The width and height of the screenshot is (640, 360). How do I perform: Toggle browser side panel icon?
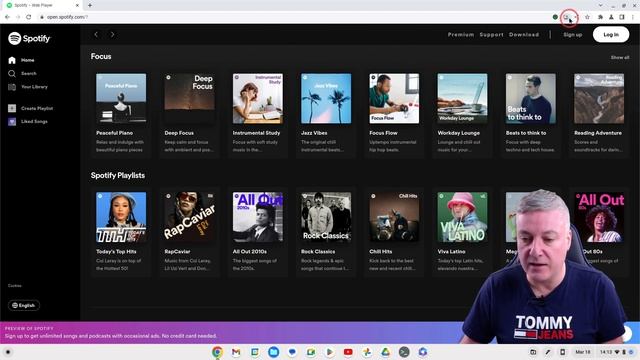[622, 17]
